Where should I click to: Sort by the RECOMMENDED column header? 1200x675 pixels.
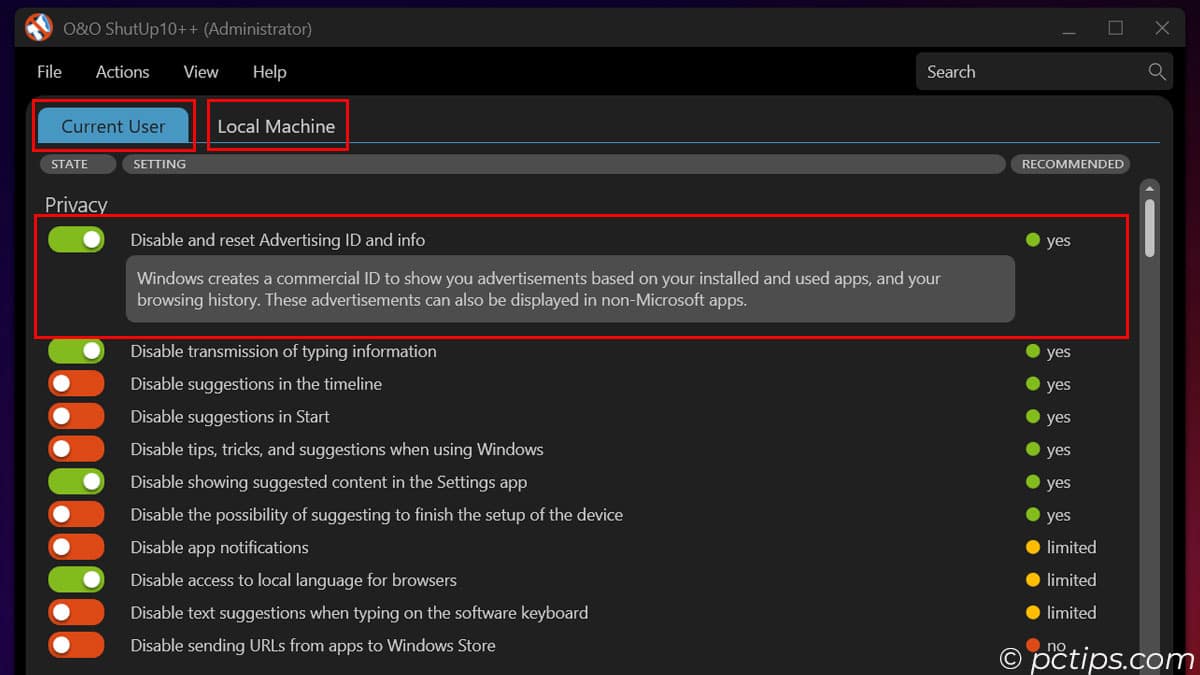point(1072,164)
